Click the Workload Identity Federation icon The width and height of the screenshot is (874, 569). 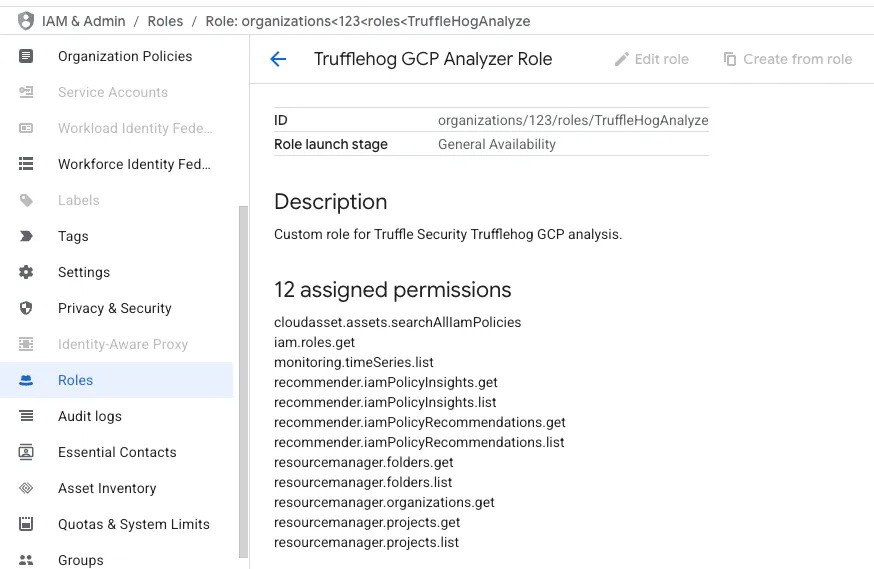click(26, 128)
